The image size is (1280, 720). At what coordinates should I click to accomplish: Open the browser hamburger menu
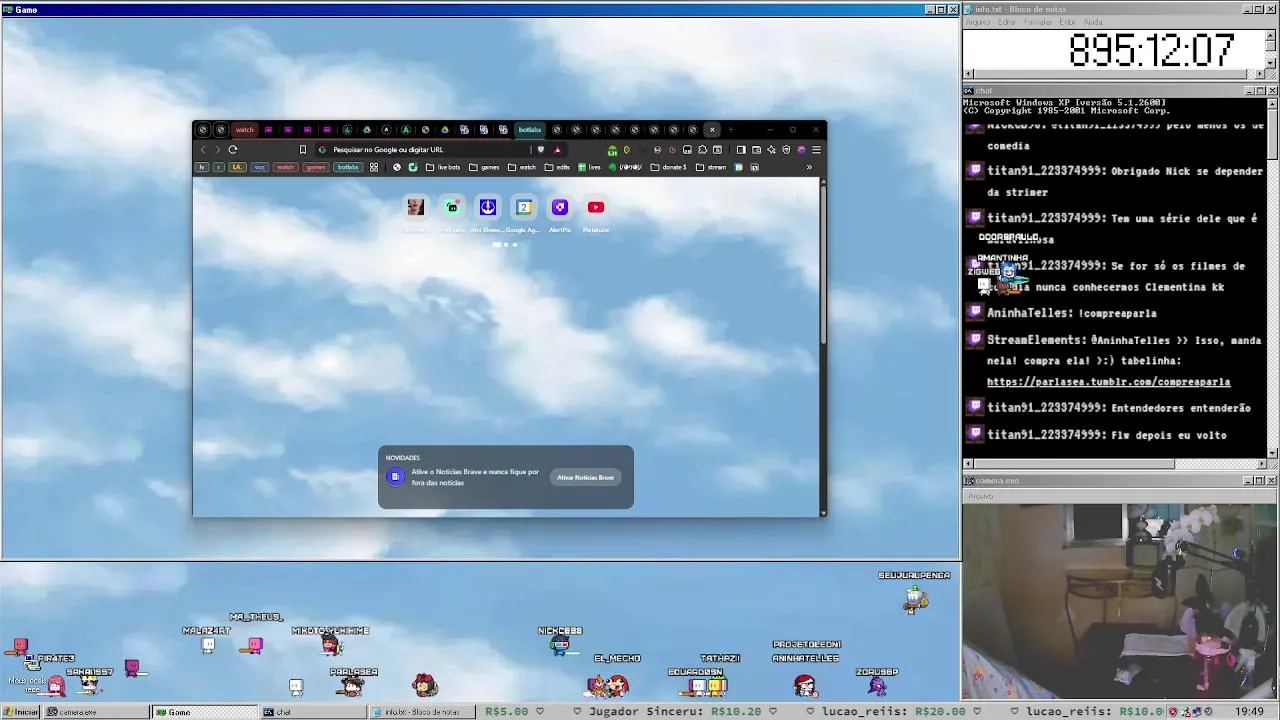click(816, 150)
